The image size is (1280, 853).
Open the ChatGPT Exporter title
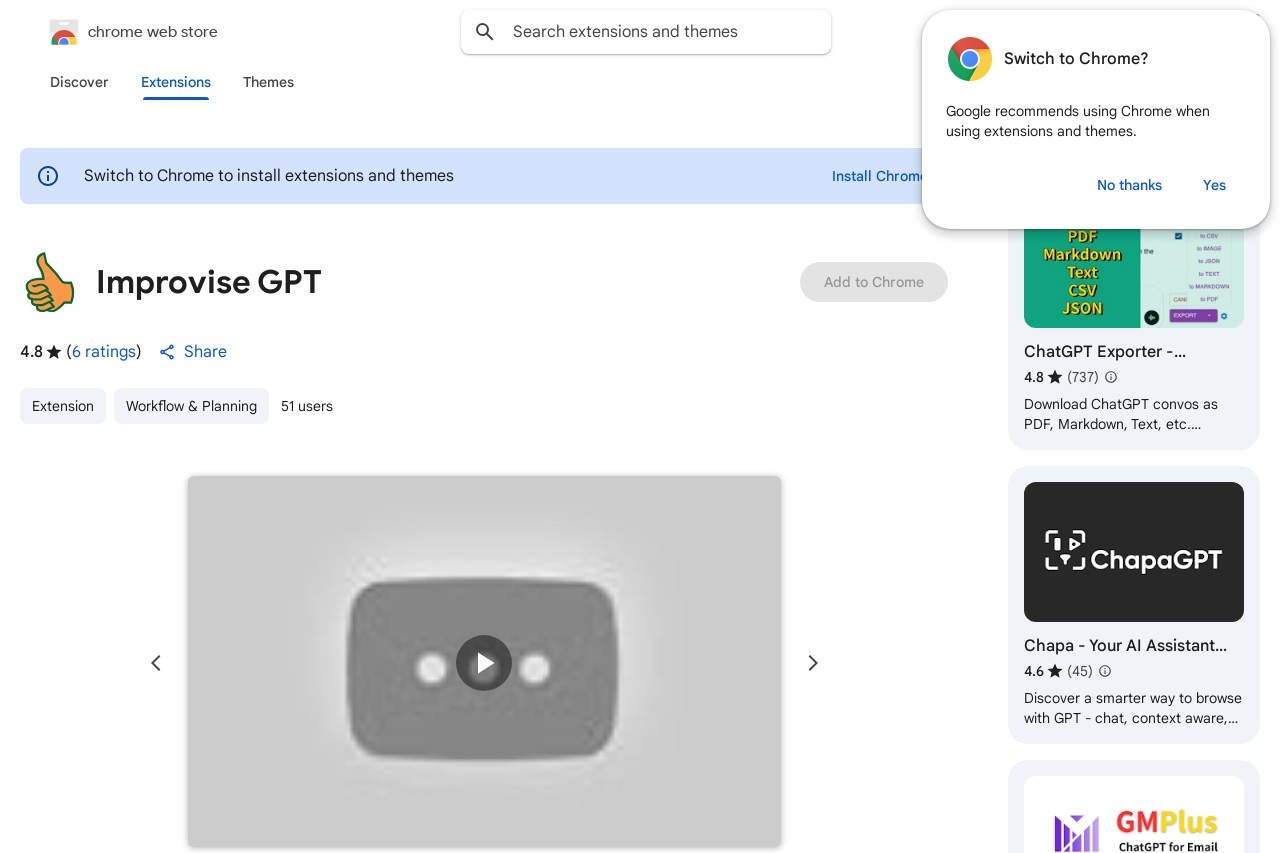point(1105,352)
